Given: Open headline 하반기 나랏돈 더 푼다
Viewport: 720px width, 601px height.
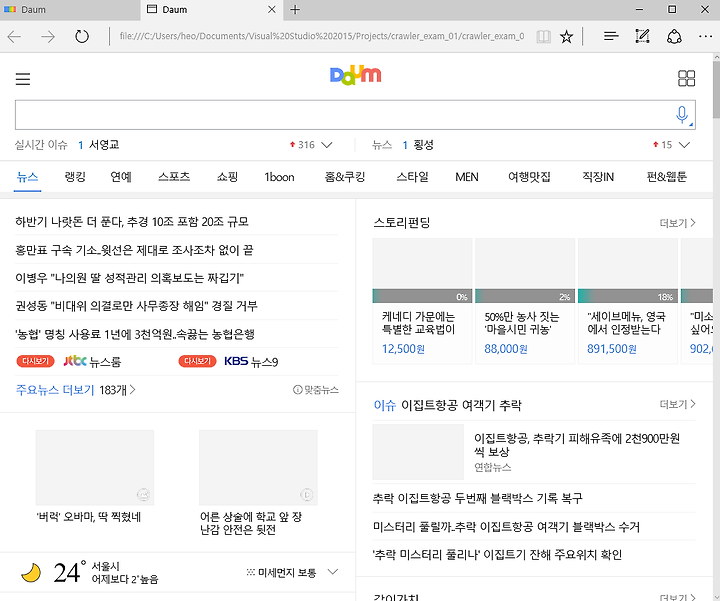Looking at the screenshot, I should pyautogui.click(x=132, y=222).
